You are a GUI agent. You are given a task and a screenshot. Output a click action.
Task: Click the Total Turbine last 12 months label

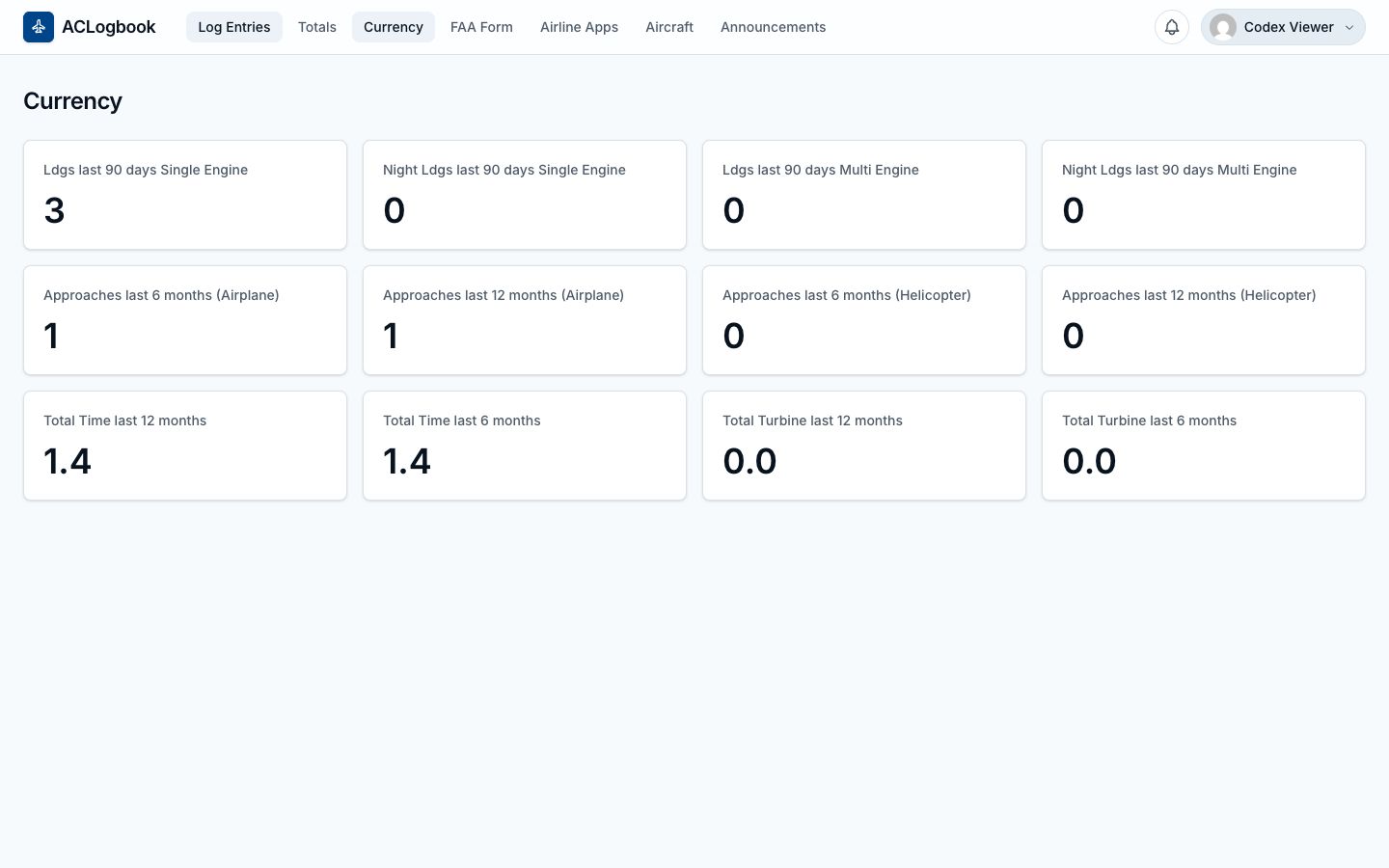click(x=812, y=420)
